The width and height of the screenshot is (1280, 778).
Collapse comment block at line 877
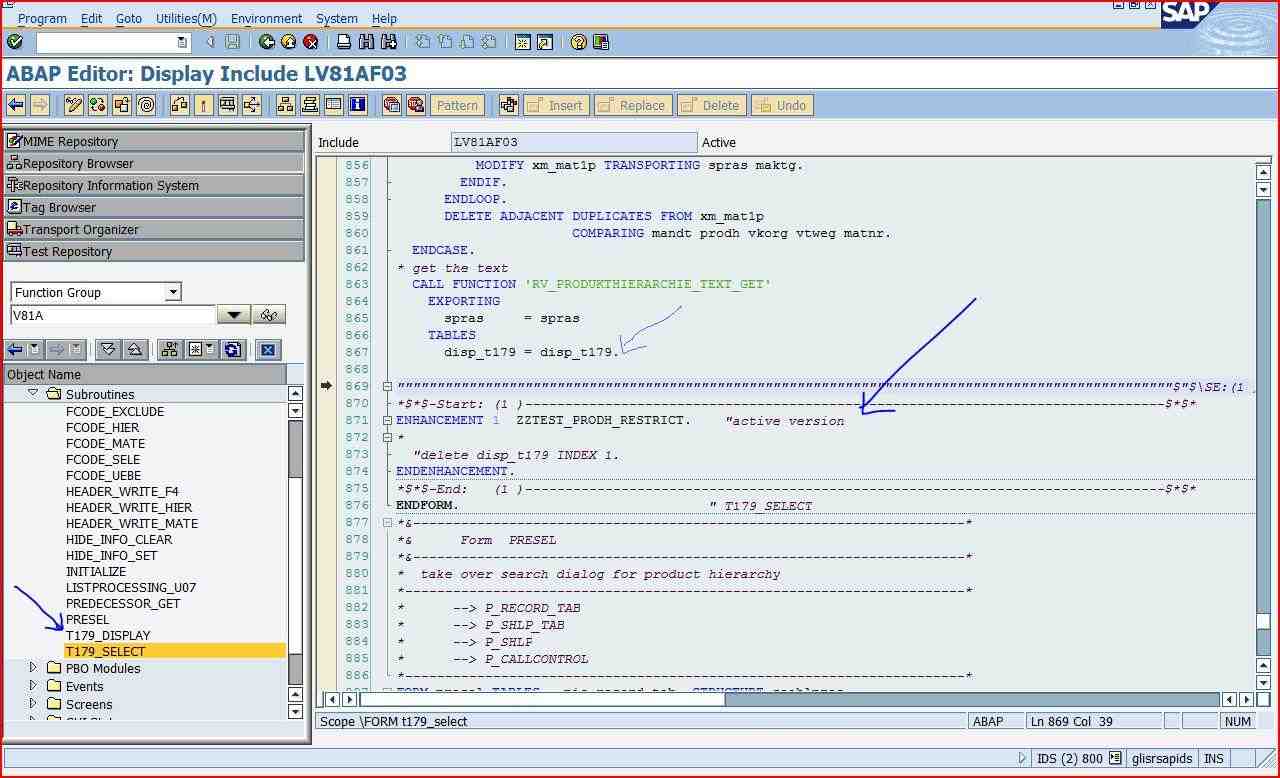387,523
